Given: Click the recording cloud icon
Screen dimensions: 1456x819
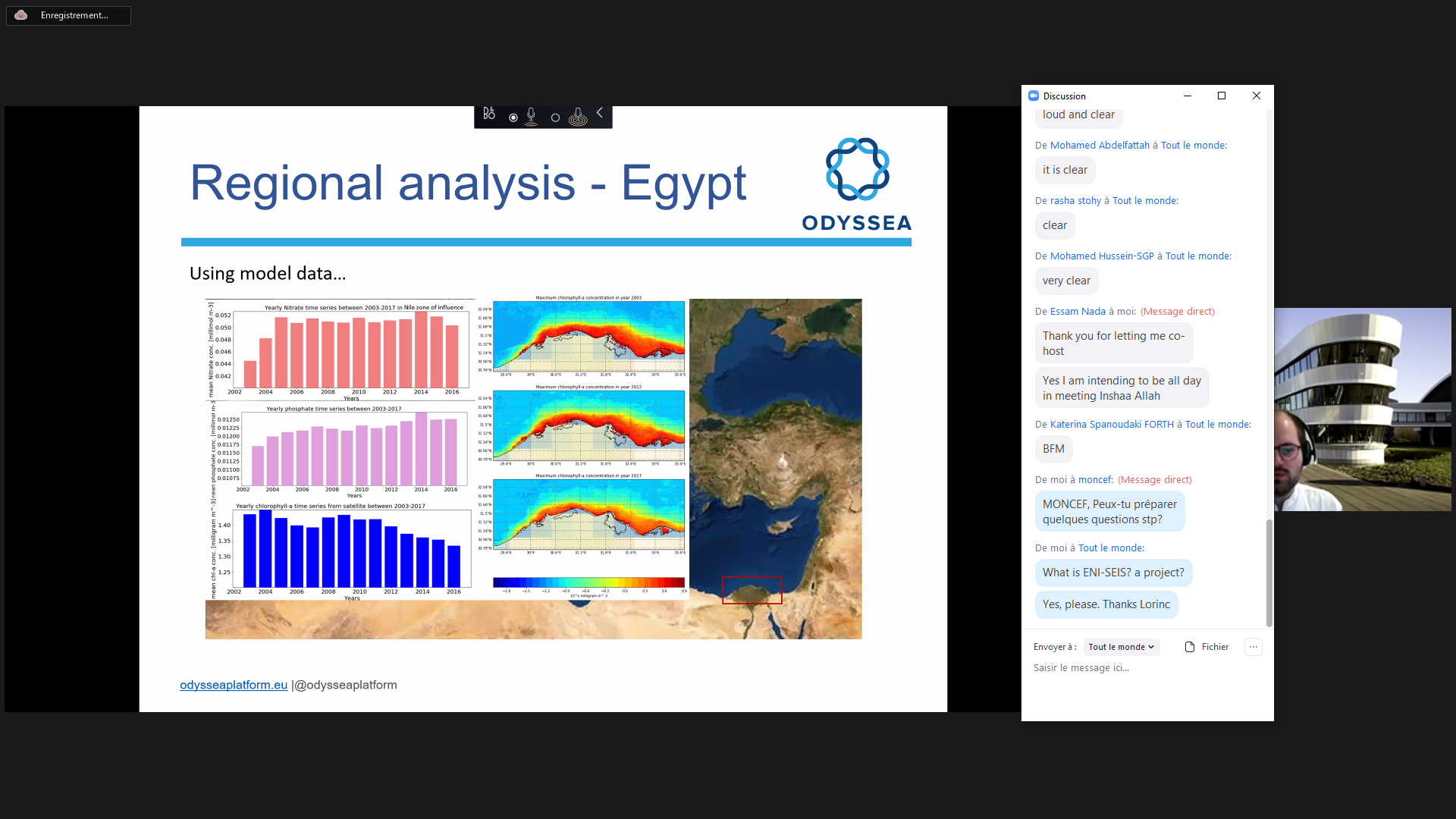Looking at the screenshot, I should click(x=21, y=15).
